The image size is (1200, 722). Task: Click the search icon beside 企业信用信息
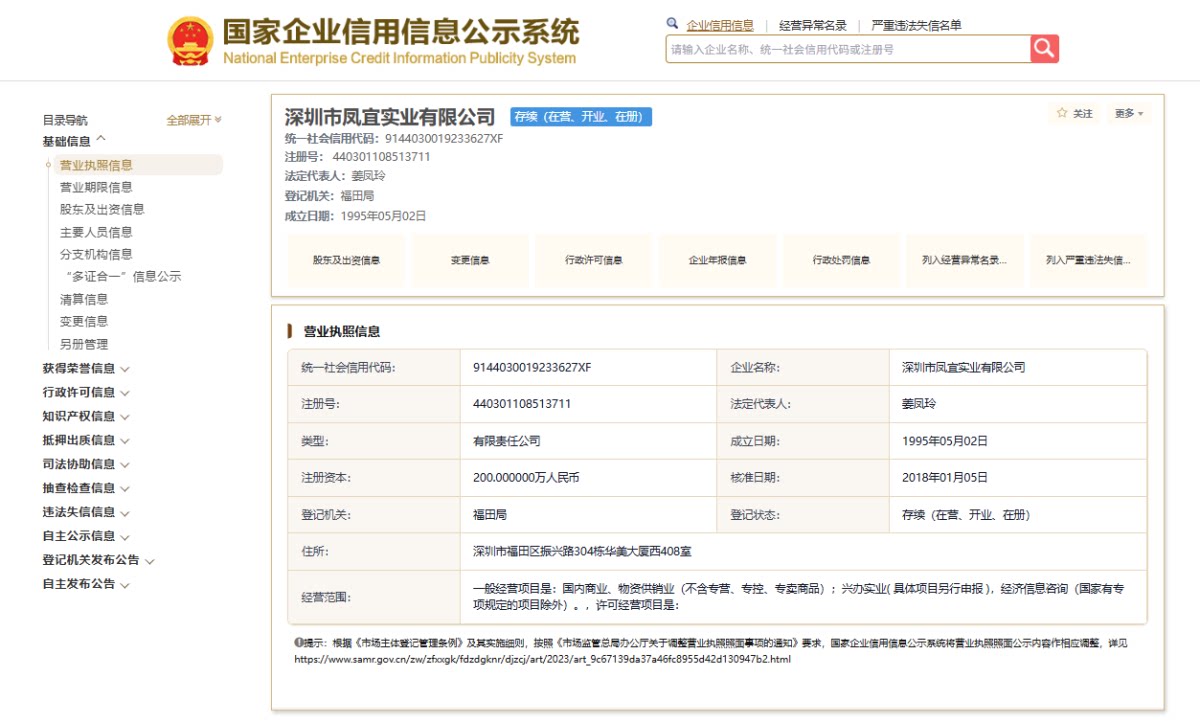(674, 25)
